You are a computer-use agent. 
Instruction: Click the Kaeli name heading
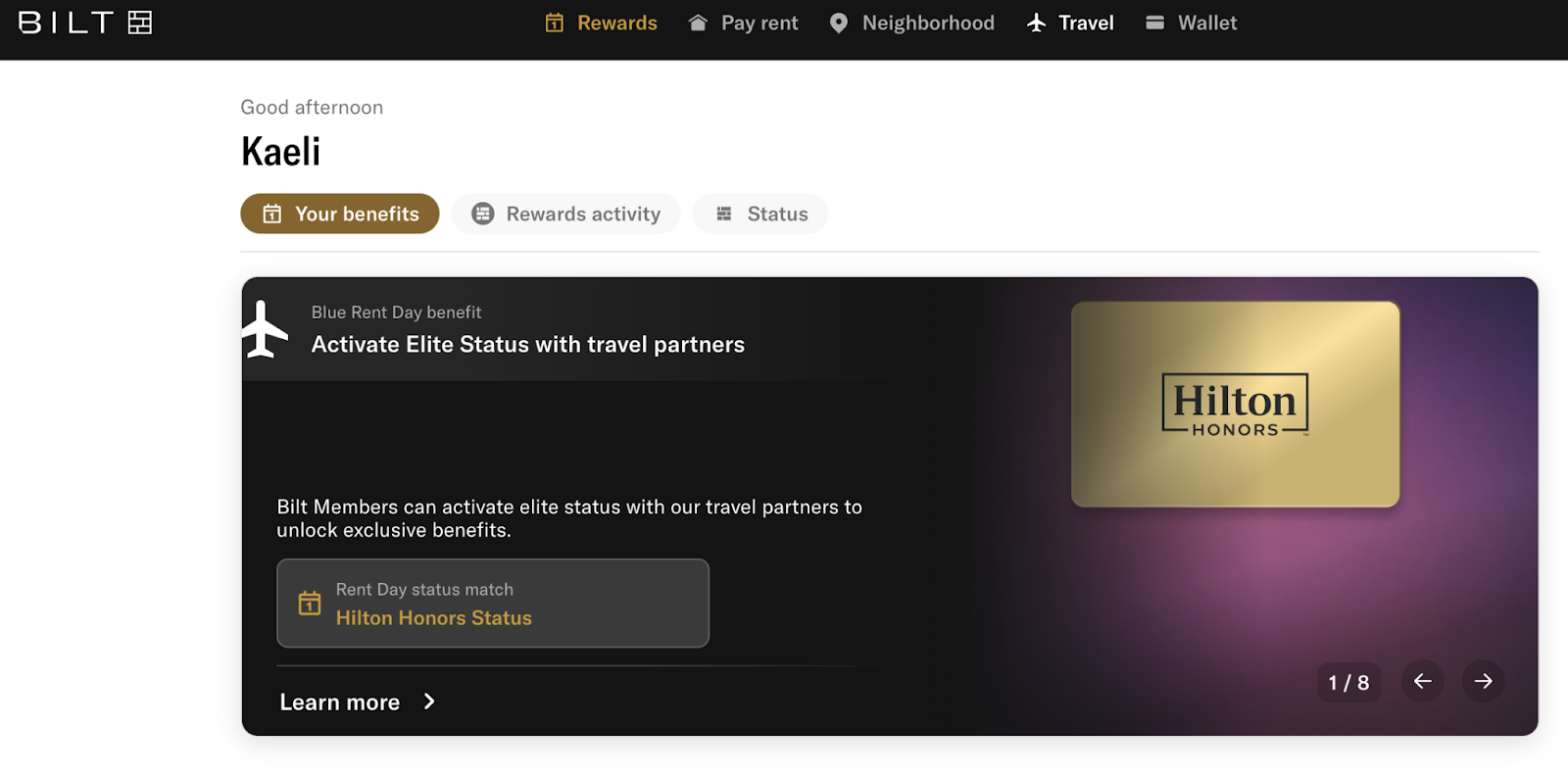click(281, 152)
